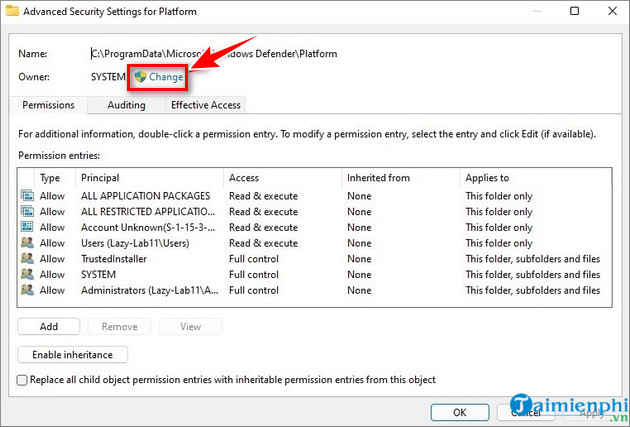Switch to the Permissions tab
The width and height of the screenshot is (630, 427).
(48, 105)
